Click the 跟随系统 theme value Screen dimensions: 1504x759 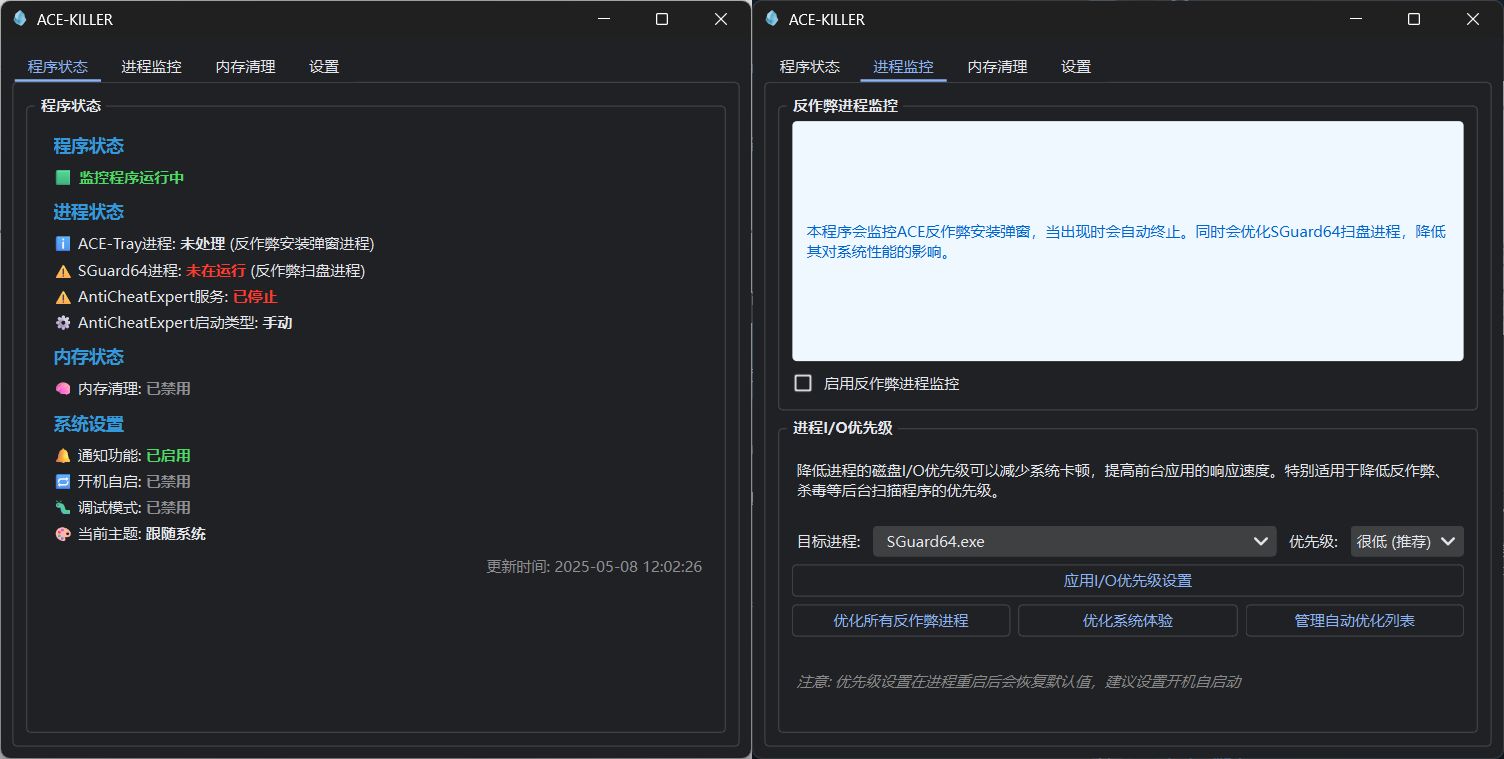[176, 534]
